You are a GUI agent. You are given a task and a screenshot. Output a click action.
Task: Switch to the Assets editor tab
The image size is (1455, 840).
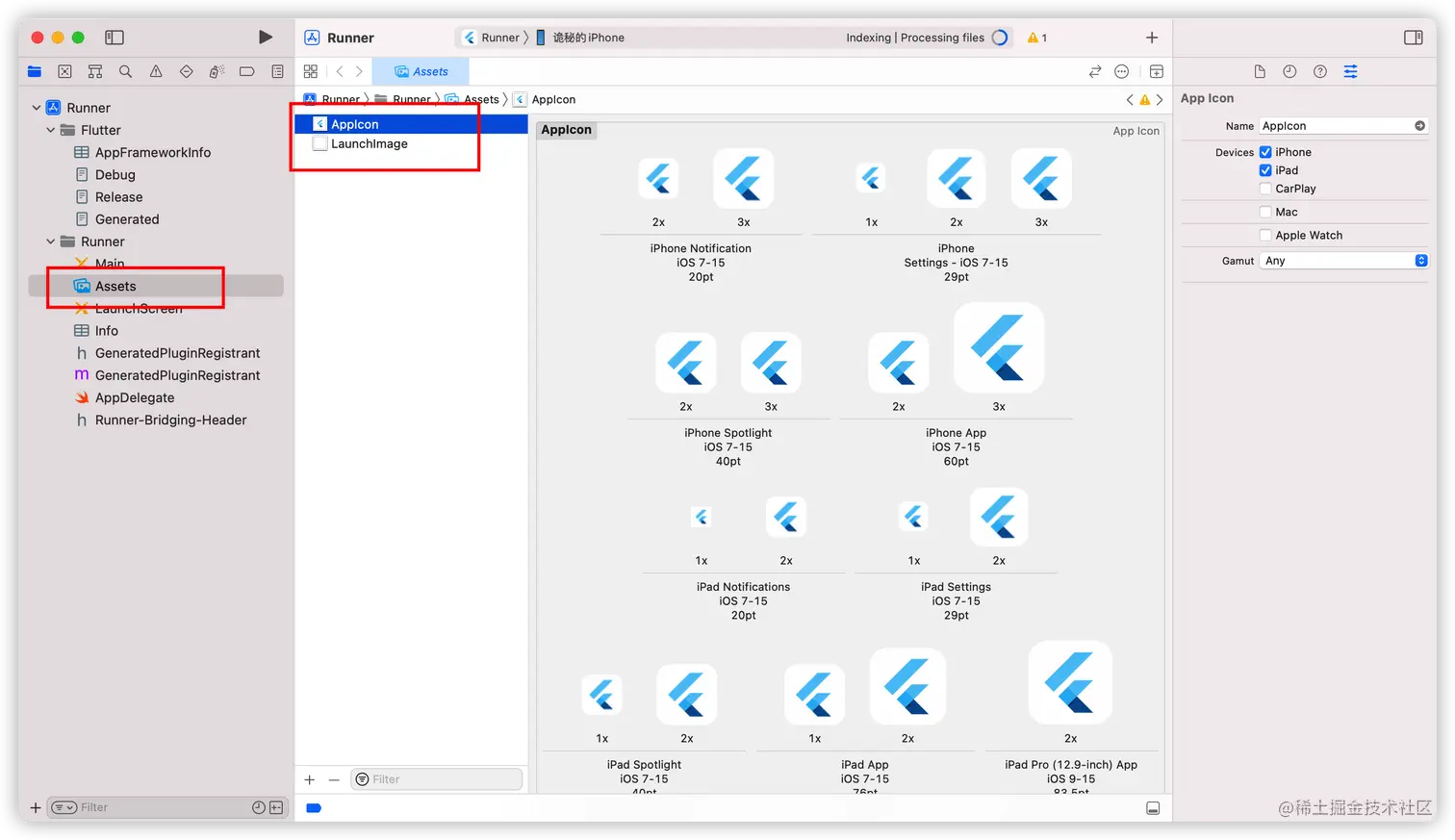[x=421, y=71]
